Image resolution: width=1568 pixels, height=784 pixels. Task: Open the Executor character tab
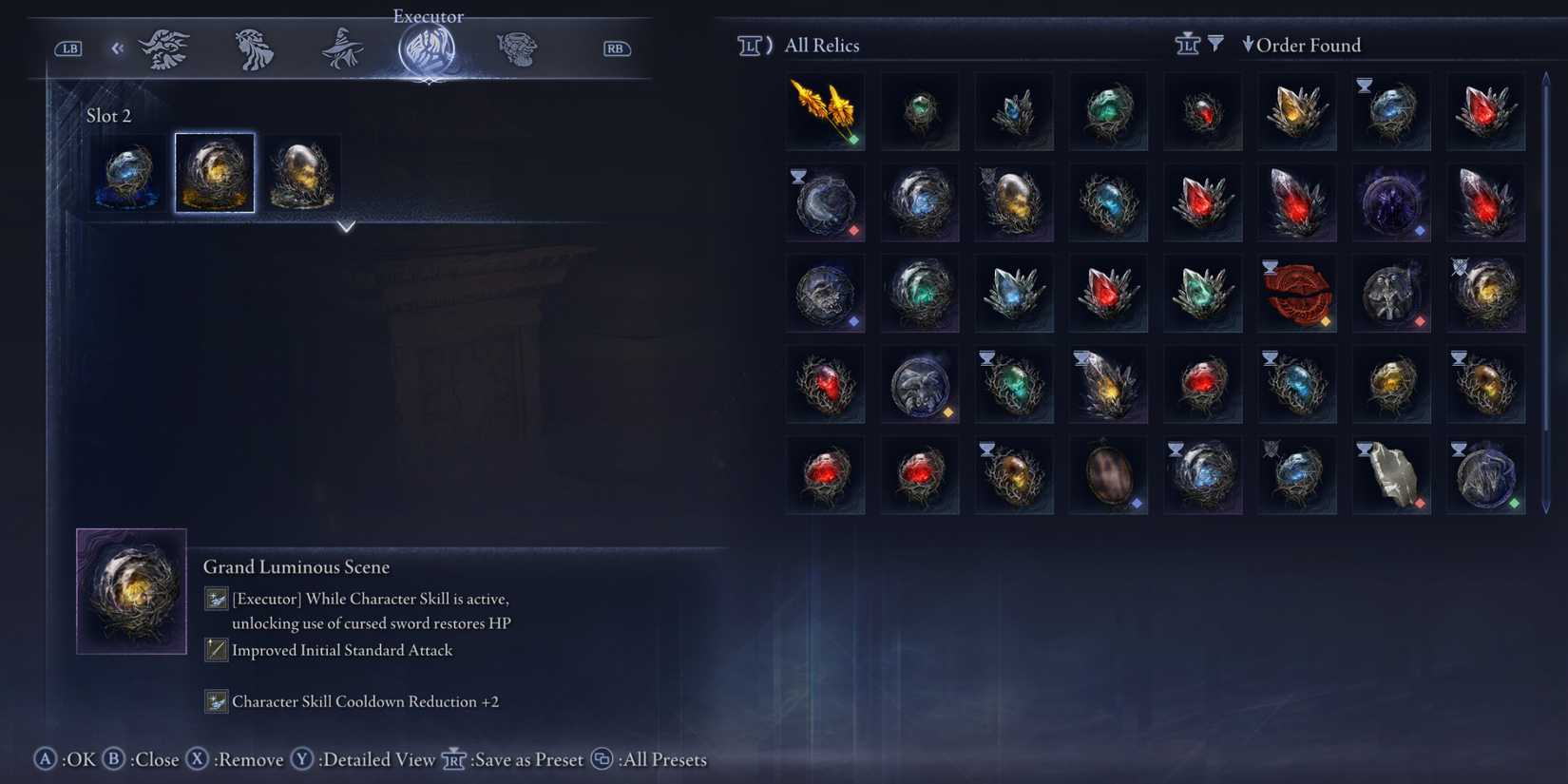(428, 48)
